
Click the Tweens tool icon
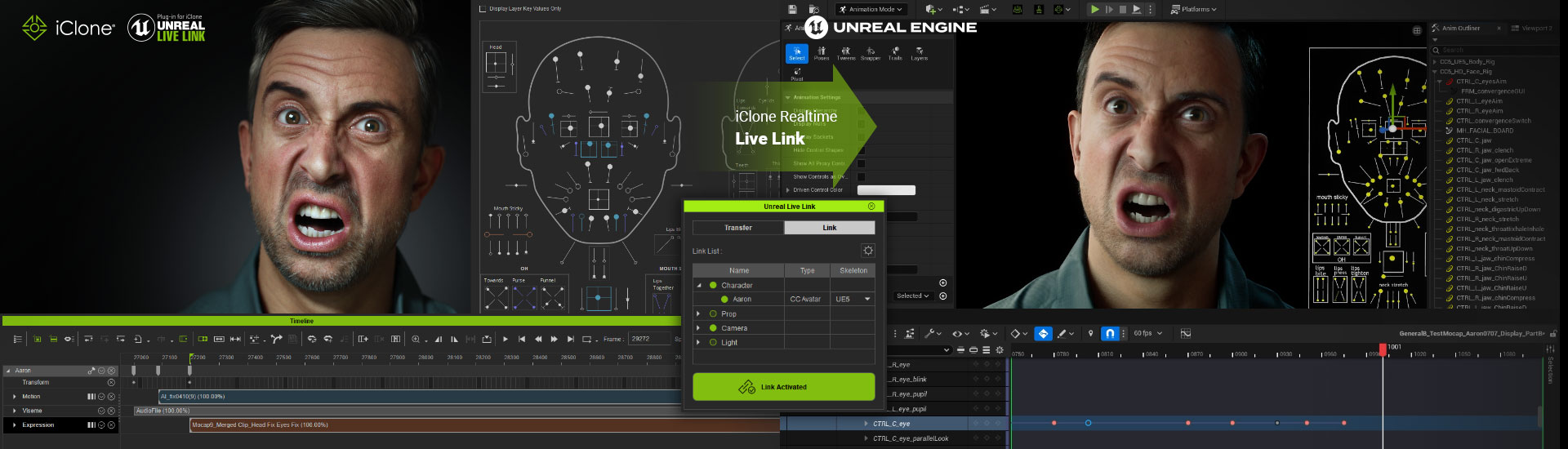(846, 53)
